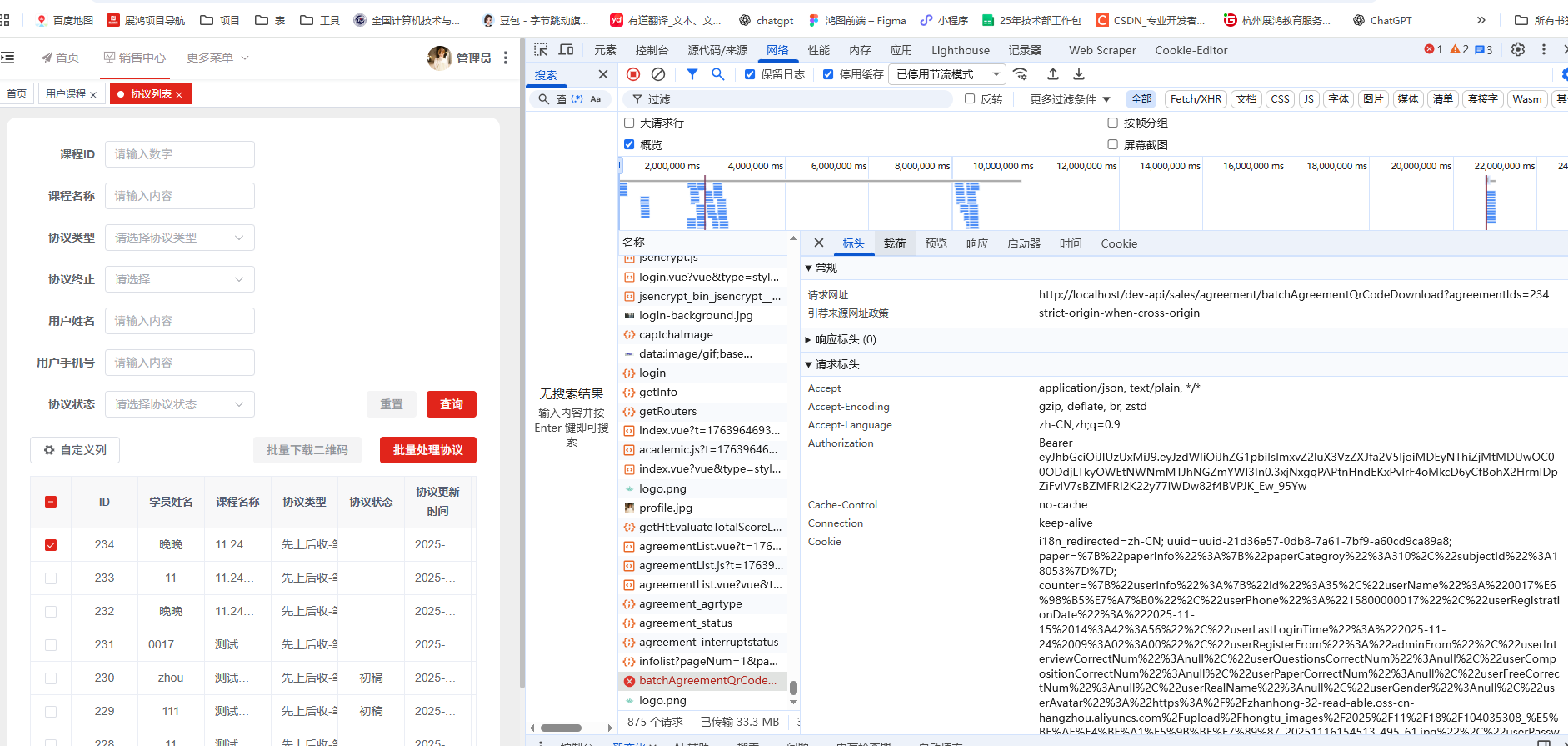Open 更多过滤条件 dropdown
This screenshot has width=1568, height=746.
tap(1070, 99)
